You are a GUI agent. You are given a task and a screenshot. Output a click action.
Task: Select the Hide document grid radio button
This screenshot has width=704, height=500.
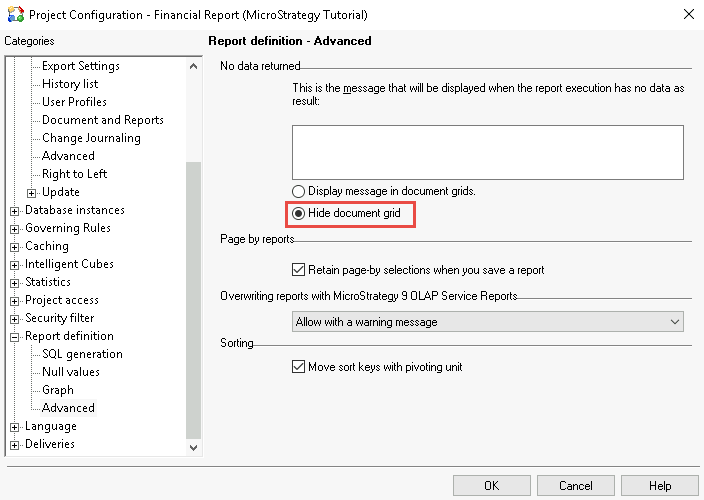click(298, 213)
